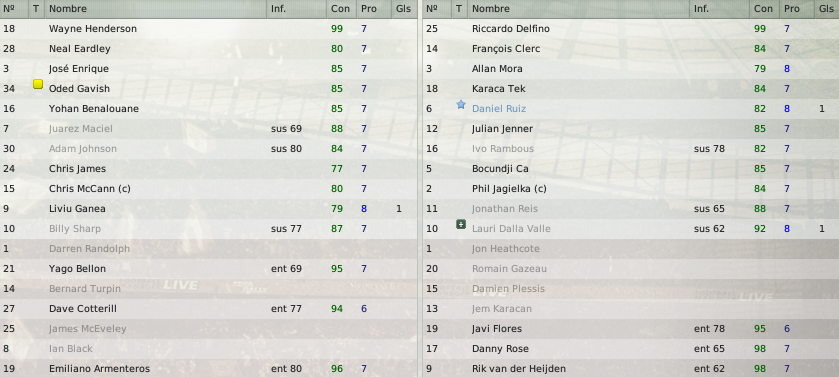Click the injury icon beside Lauri Dalla Valle
Screen dimensions: 839x377
point(461,224)
